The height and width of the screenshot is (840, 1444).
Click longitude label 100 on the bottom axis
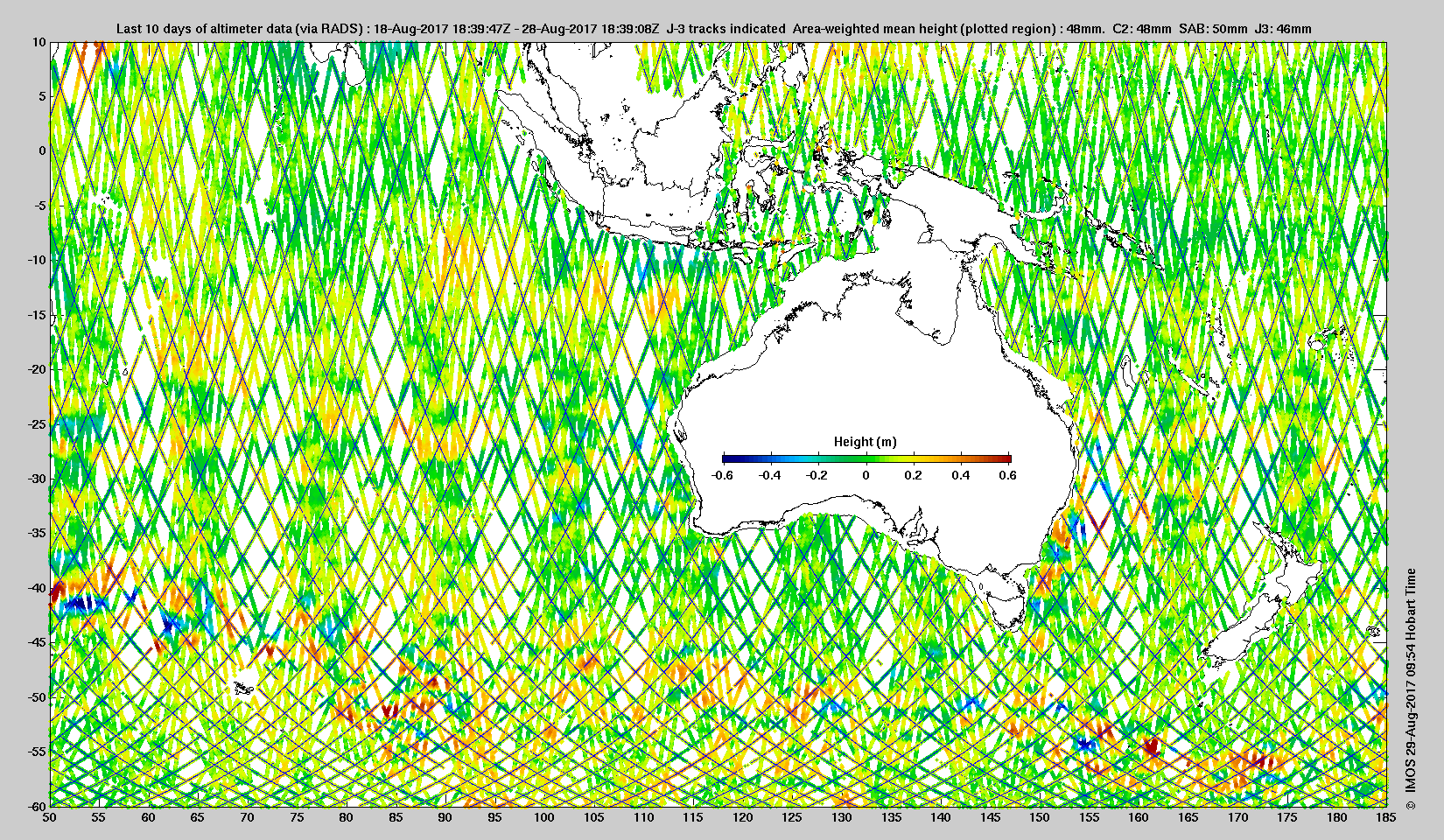tap(543, 817)
